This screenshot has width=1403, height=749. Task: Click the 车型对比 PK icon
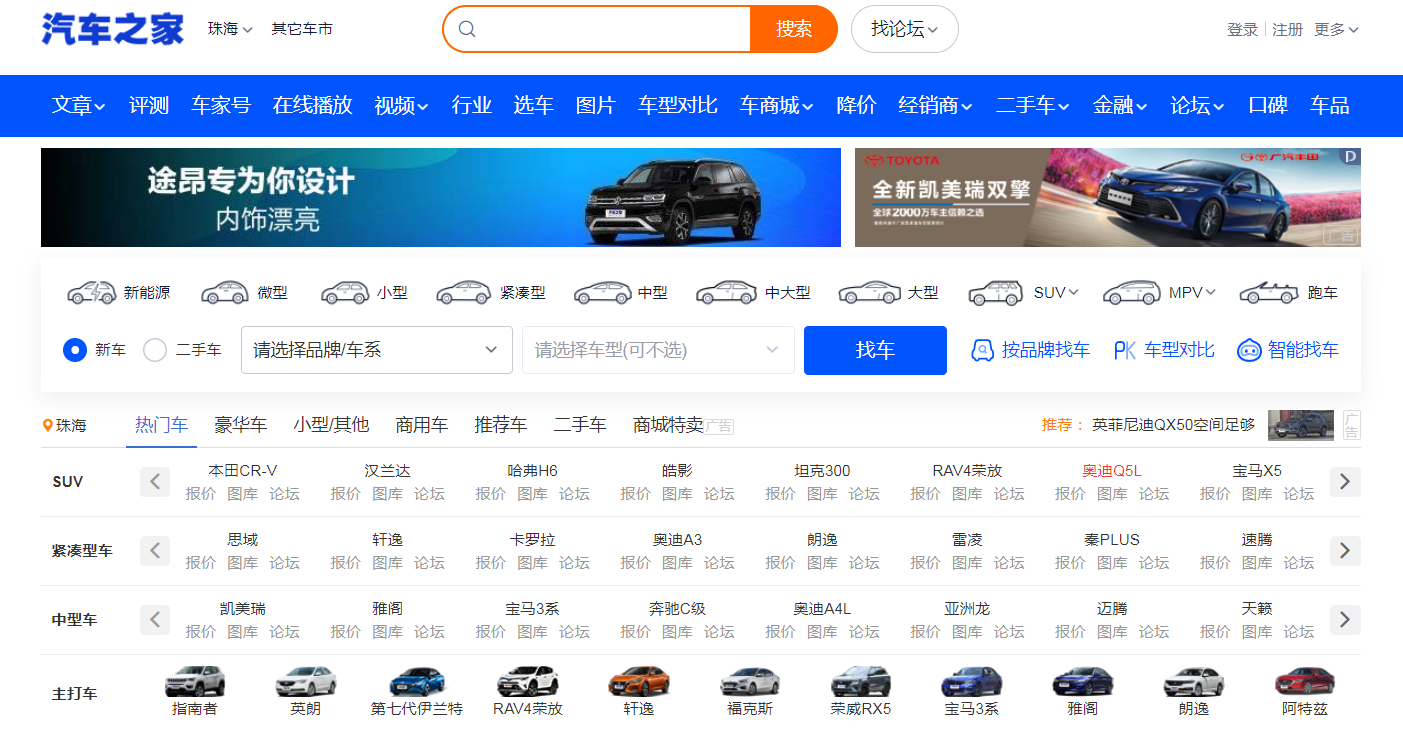(1125, 350)
